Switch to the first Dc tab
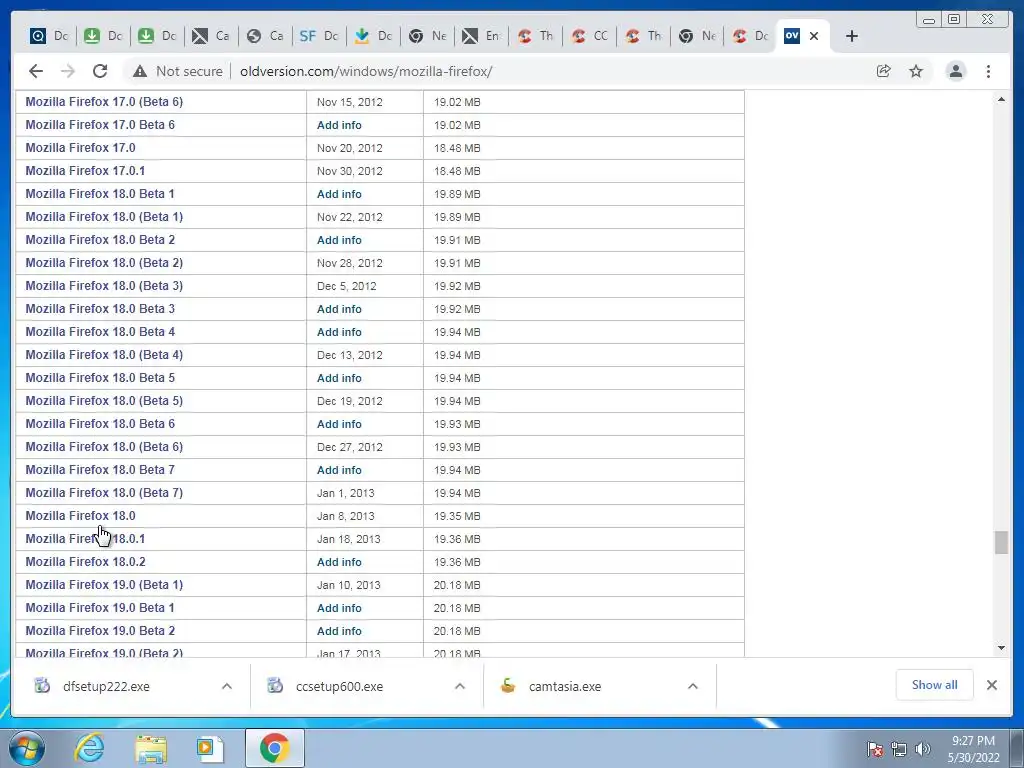This screenshot has height=768, width=1024. click(49, 36)
